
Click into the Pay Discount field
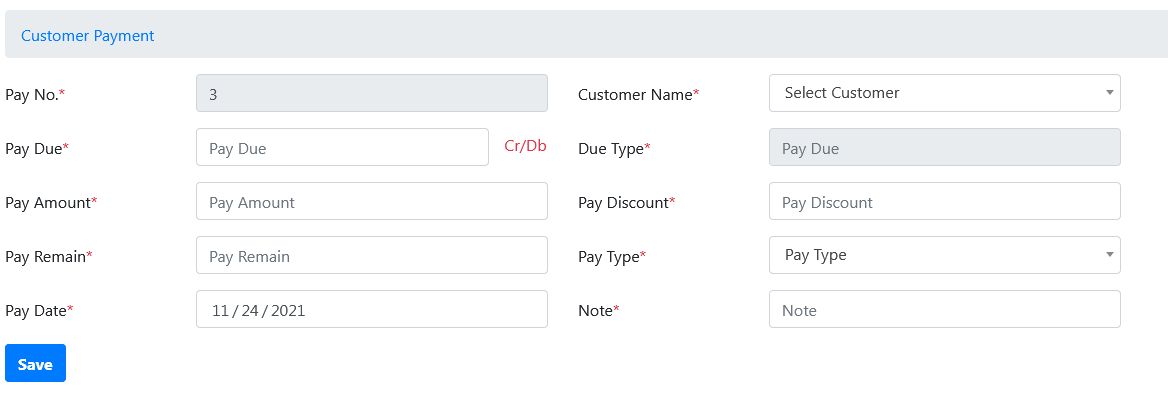944,202
